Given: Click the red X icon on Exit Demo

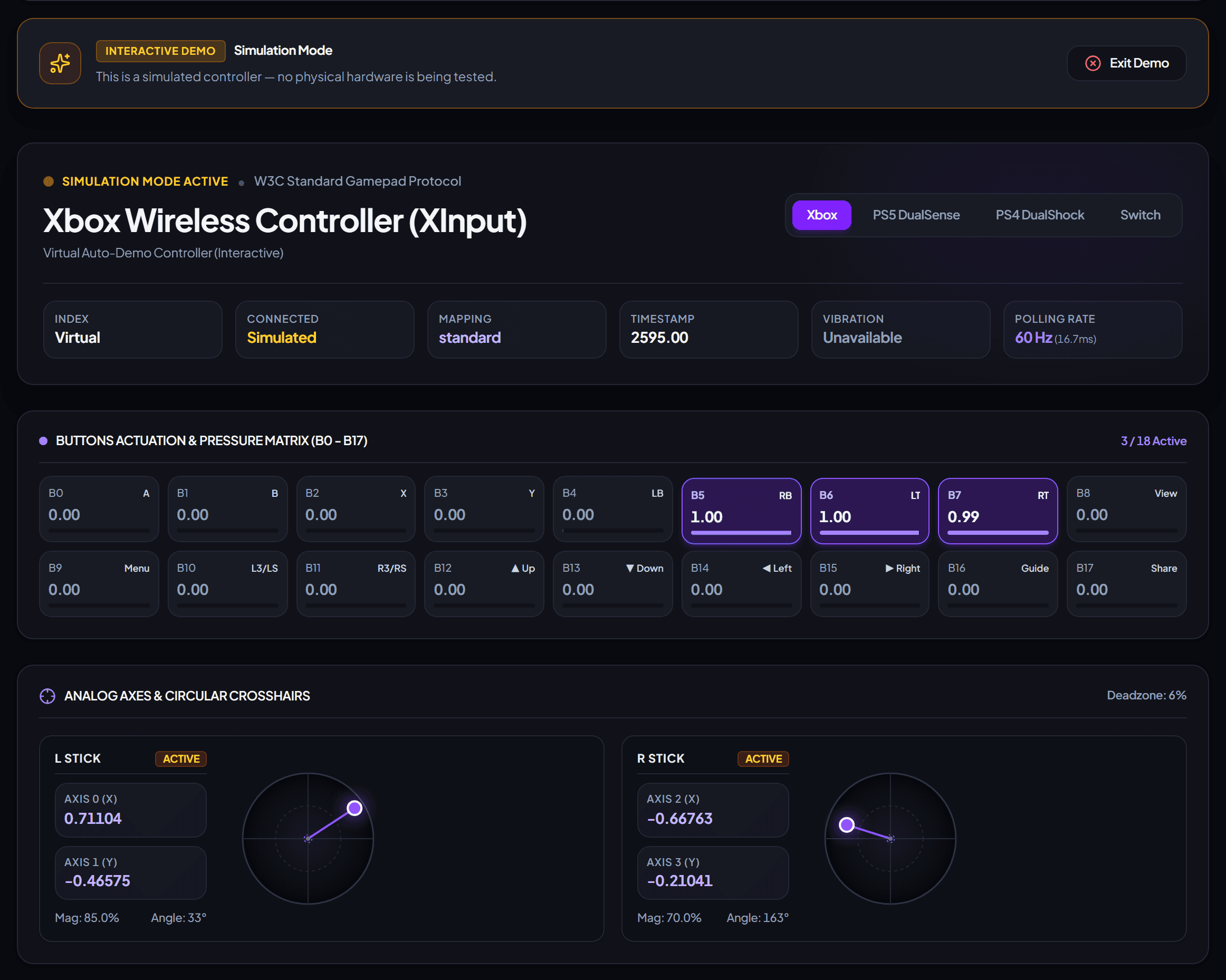Looking at the screenshot, I should (x=1093, y=63).
